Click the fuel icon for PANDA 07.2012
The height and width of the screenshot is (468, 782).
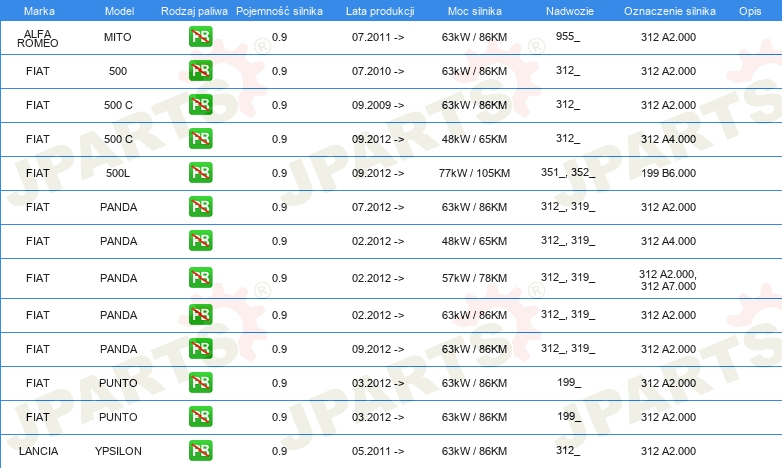pos(200,207)
